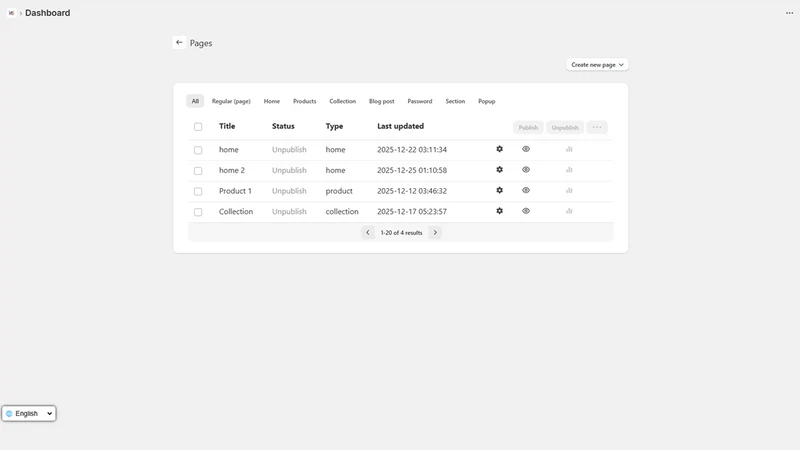Click the Dashboard breadcrumb title
The width and height of the screenshot is (800, 450).
[x=47, y=13]
